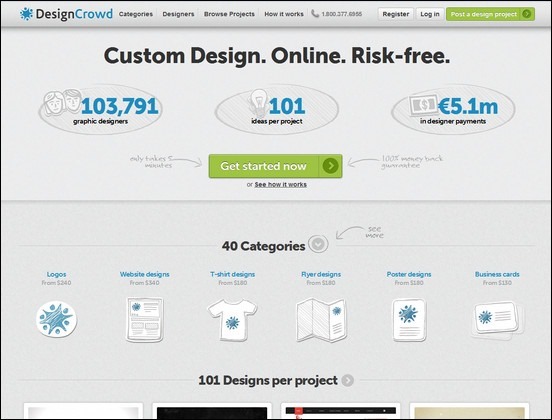Image resolution: width=552 pixels, height=420 pixels.
Task: Click the €5.1m designer payments figure
Action: pyautogui.click(x=468, y=106)
